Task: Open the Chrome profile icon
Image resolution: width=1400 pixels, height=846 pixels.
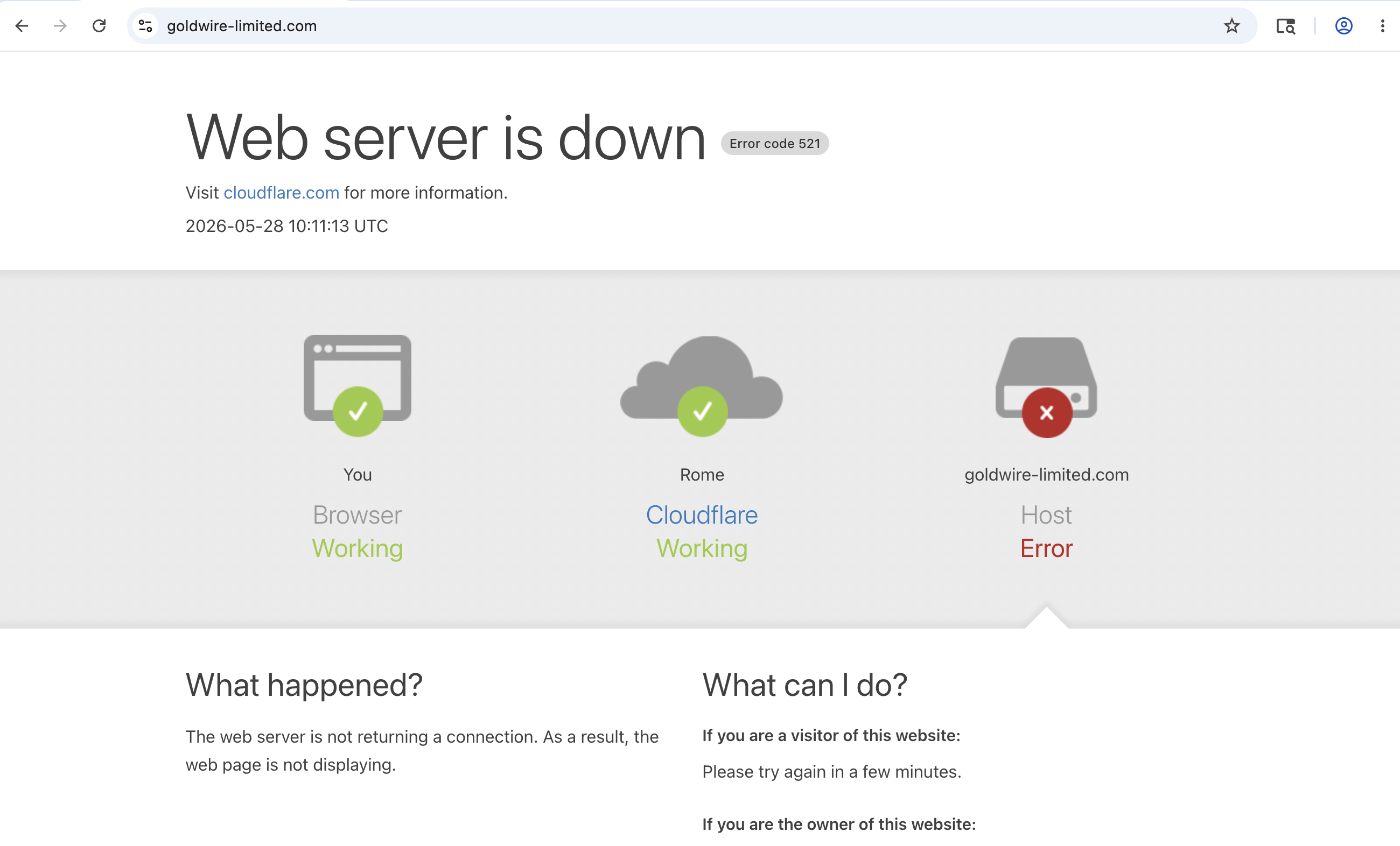Action: 1344,25
